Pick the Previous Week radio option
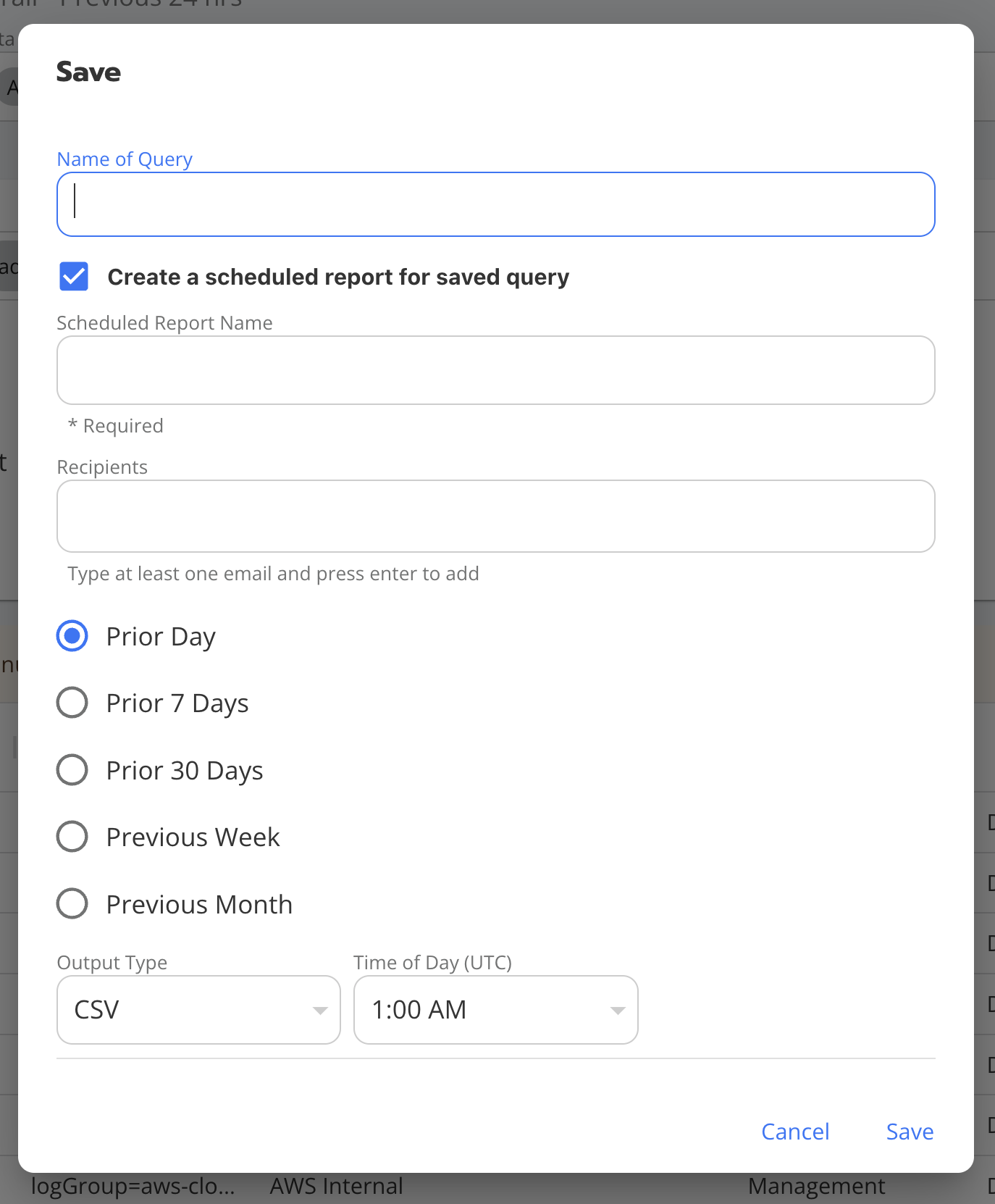 click(72, 837)
